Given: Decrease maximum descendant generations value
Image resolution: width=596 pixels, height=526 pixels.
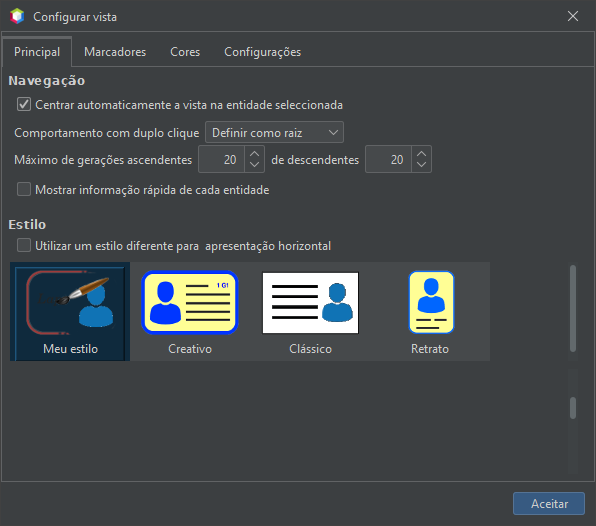Looking at the screenshot, I should (421, 165).
